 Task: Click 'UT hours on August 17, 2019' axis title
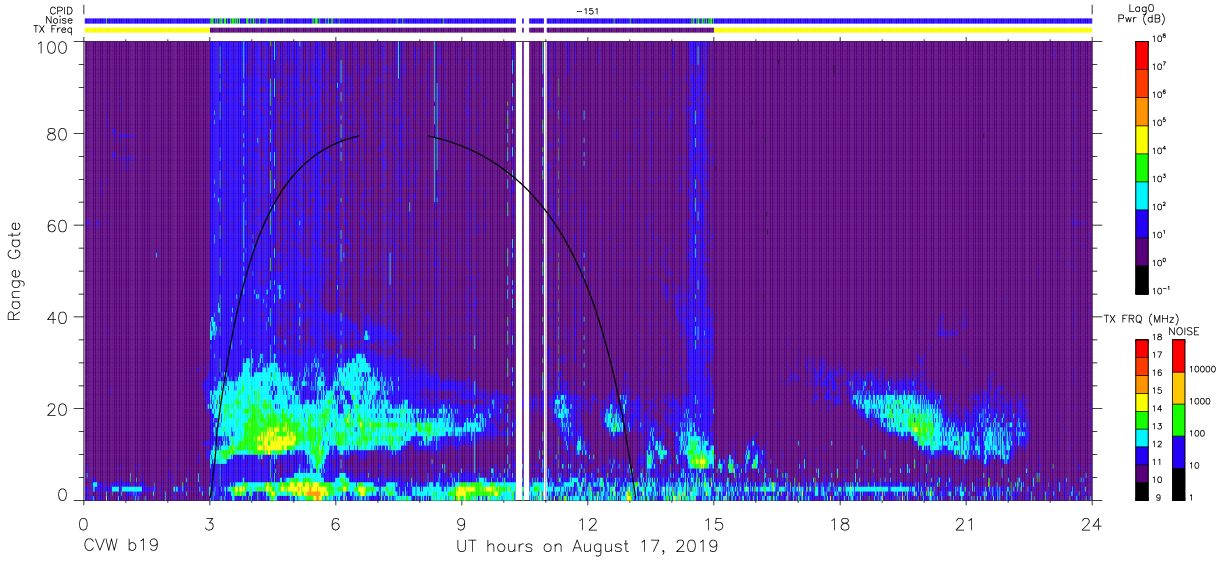click(x=588, y=547)
